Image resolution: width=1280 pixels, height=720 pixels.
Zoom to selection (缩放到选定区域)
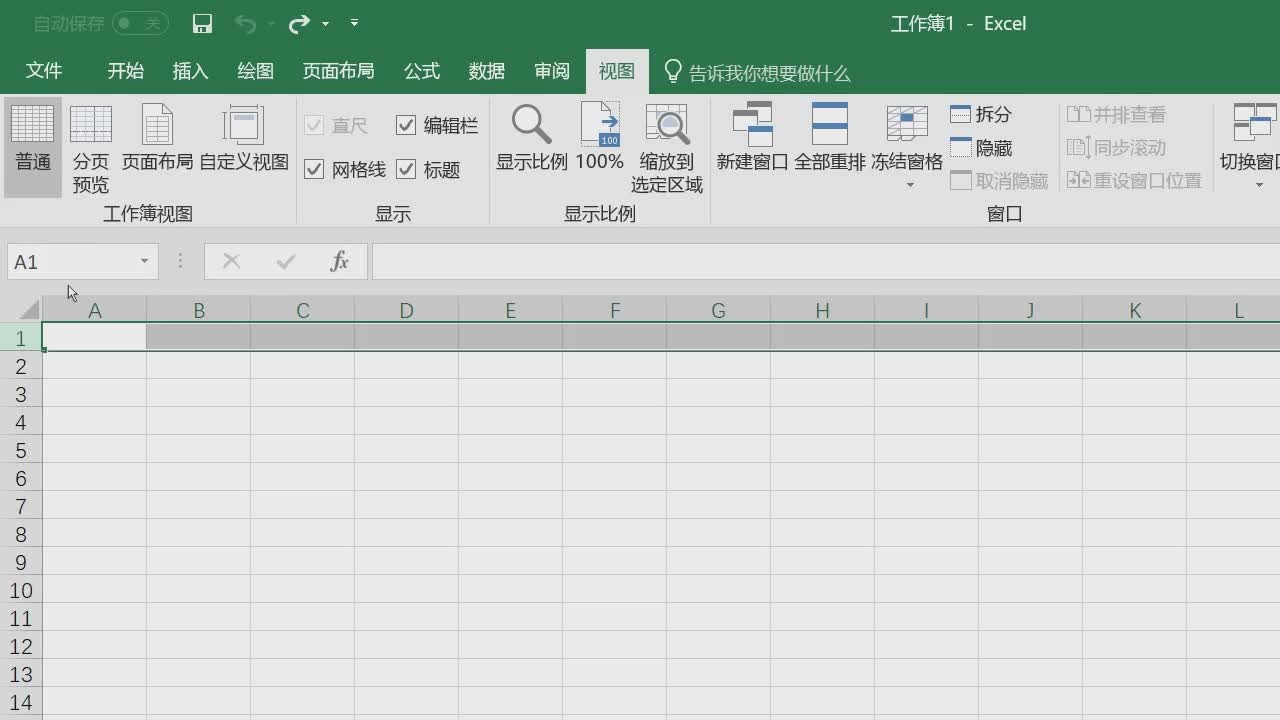(666, 149)
